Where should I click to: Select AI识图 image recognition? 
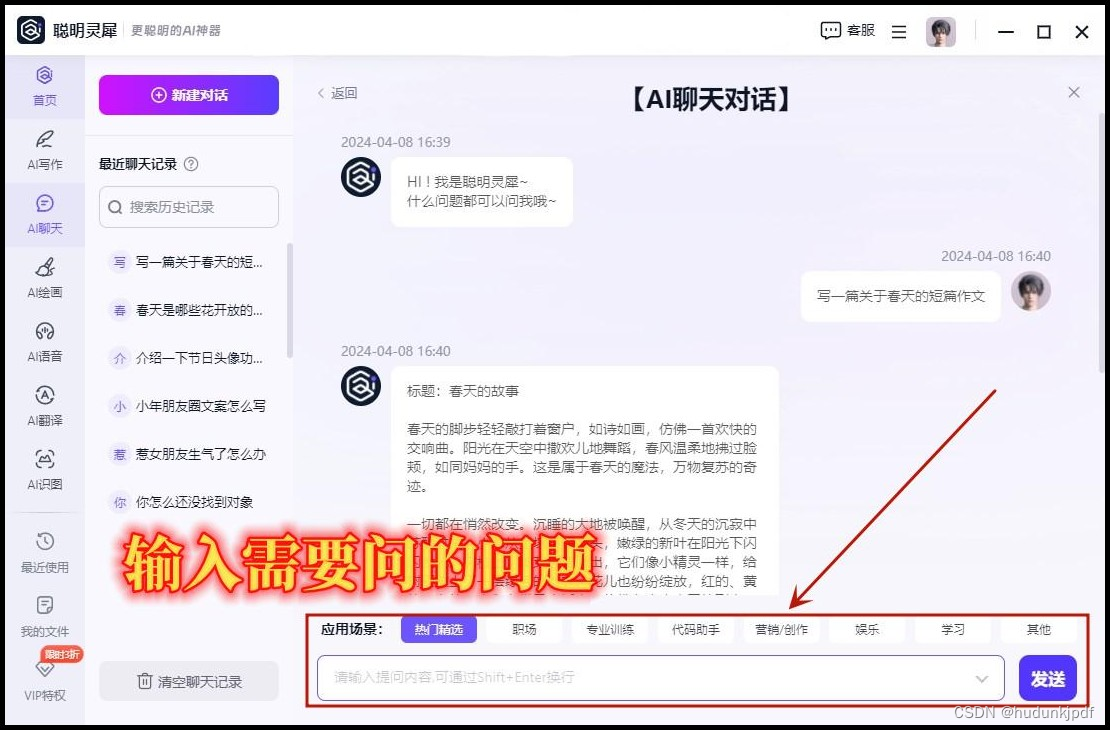[44, 471]
